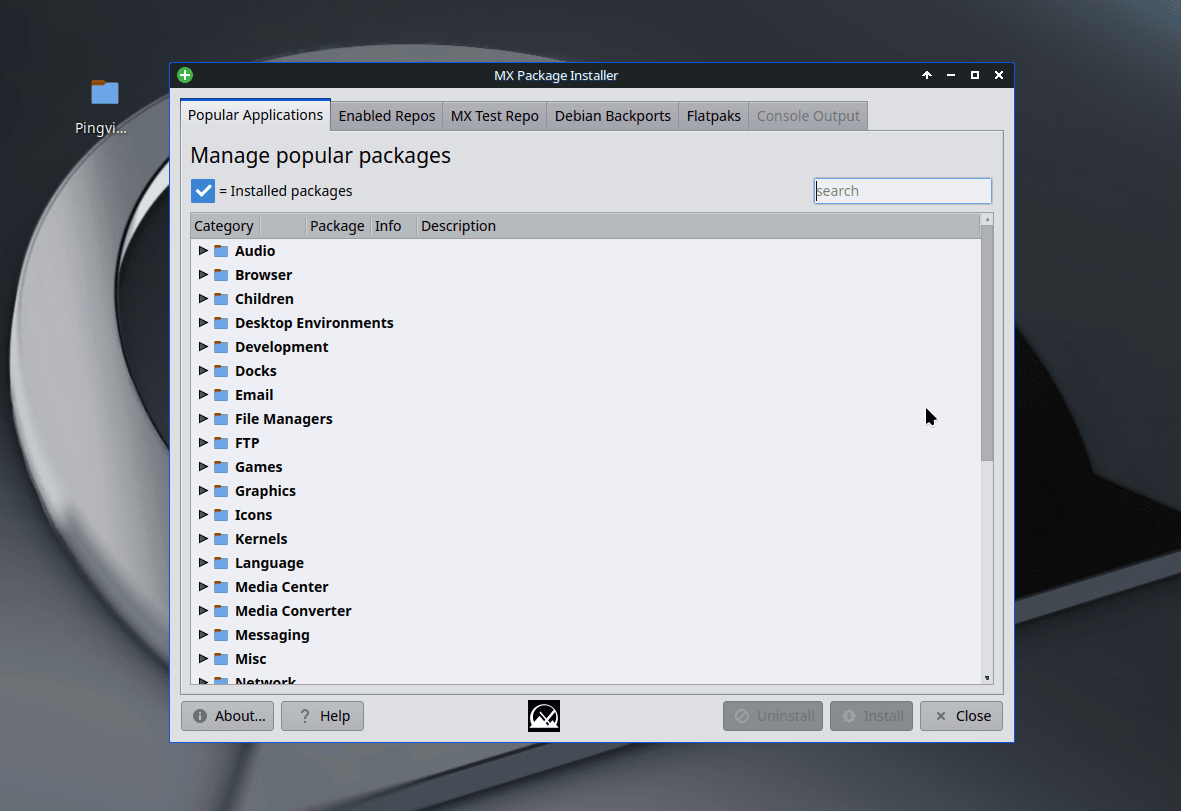Select the Graphics category text
Viewport: 1181px width, 811px height.
click(265, 491)
